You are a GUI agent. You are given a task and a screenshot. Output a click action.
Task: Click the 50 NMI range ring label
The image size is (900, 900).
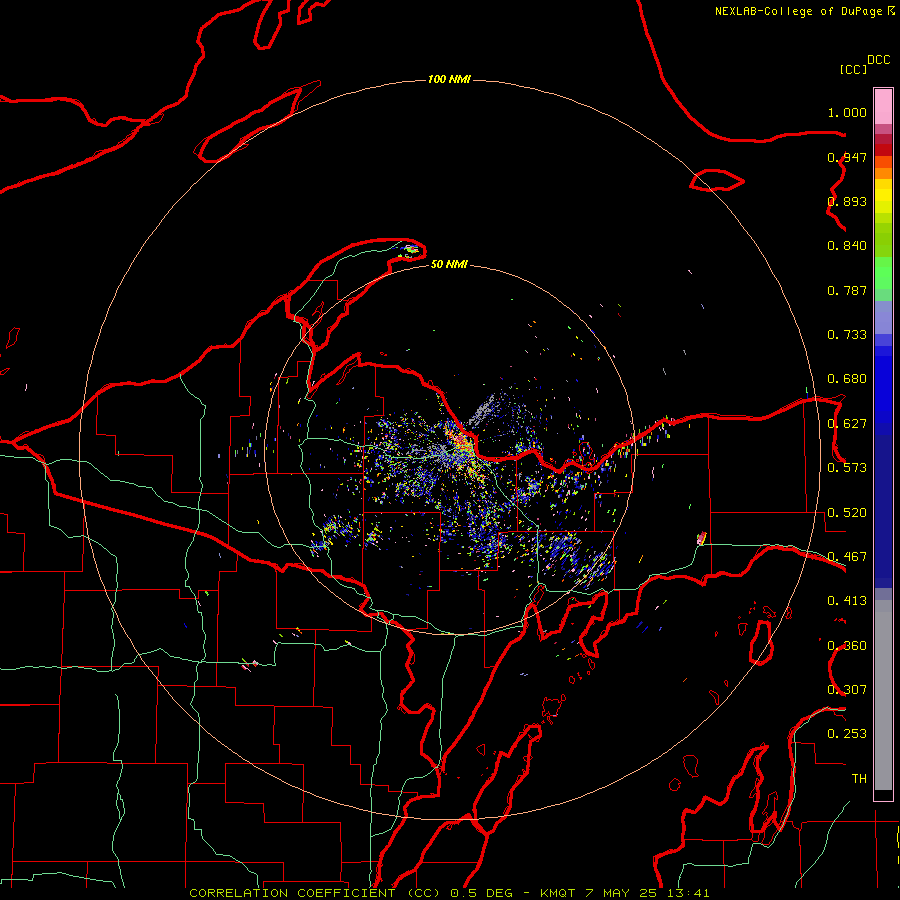(x=449, y=264)
